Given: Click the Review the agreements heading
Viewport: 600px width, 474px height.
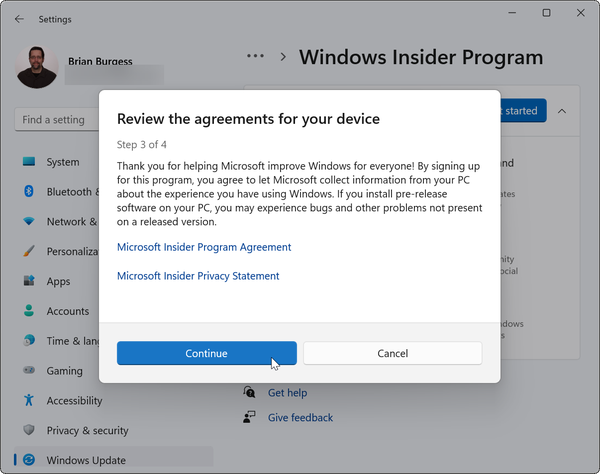Looking at the screenshot, I should coord(248,119).
